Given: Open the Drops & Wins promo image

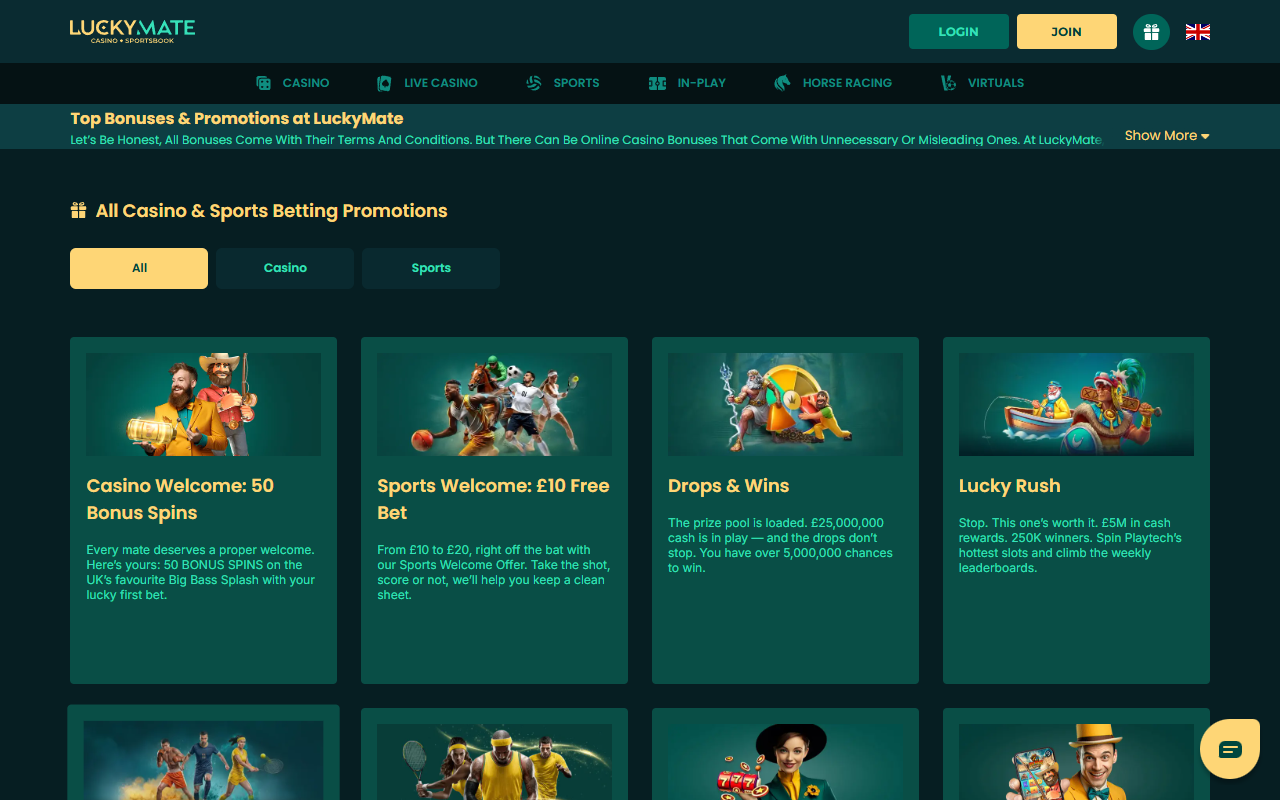Looking at the screenshot, I should click(784, 404).
